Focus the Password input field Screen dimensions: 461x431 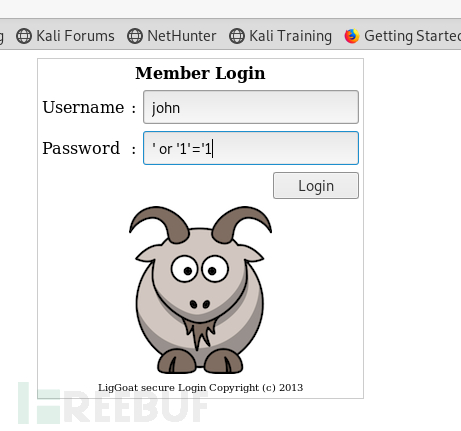pyautogui.click(x=251, y=148)
